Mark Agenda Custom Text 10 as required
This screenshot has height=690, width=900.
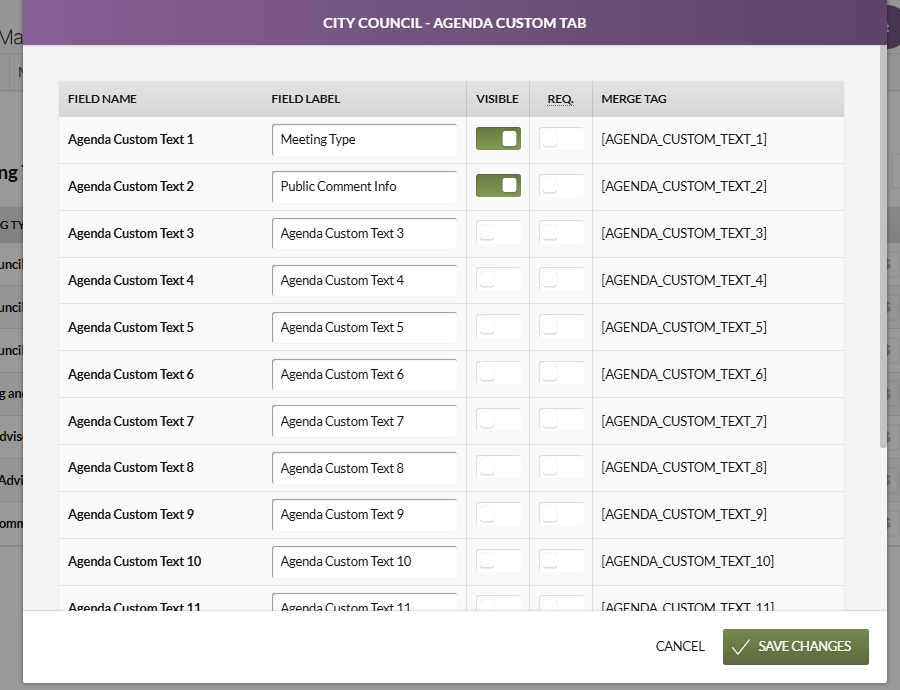561,561
